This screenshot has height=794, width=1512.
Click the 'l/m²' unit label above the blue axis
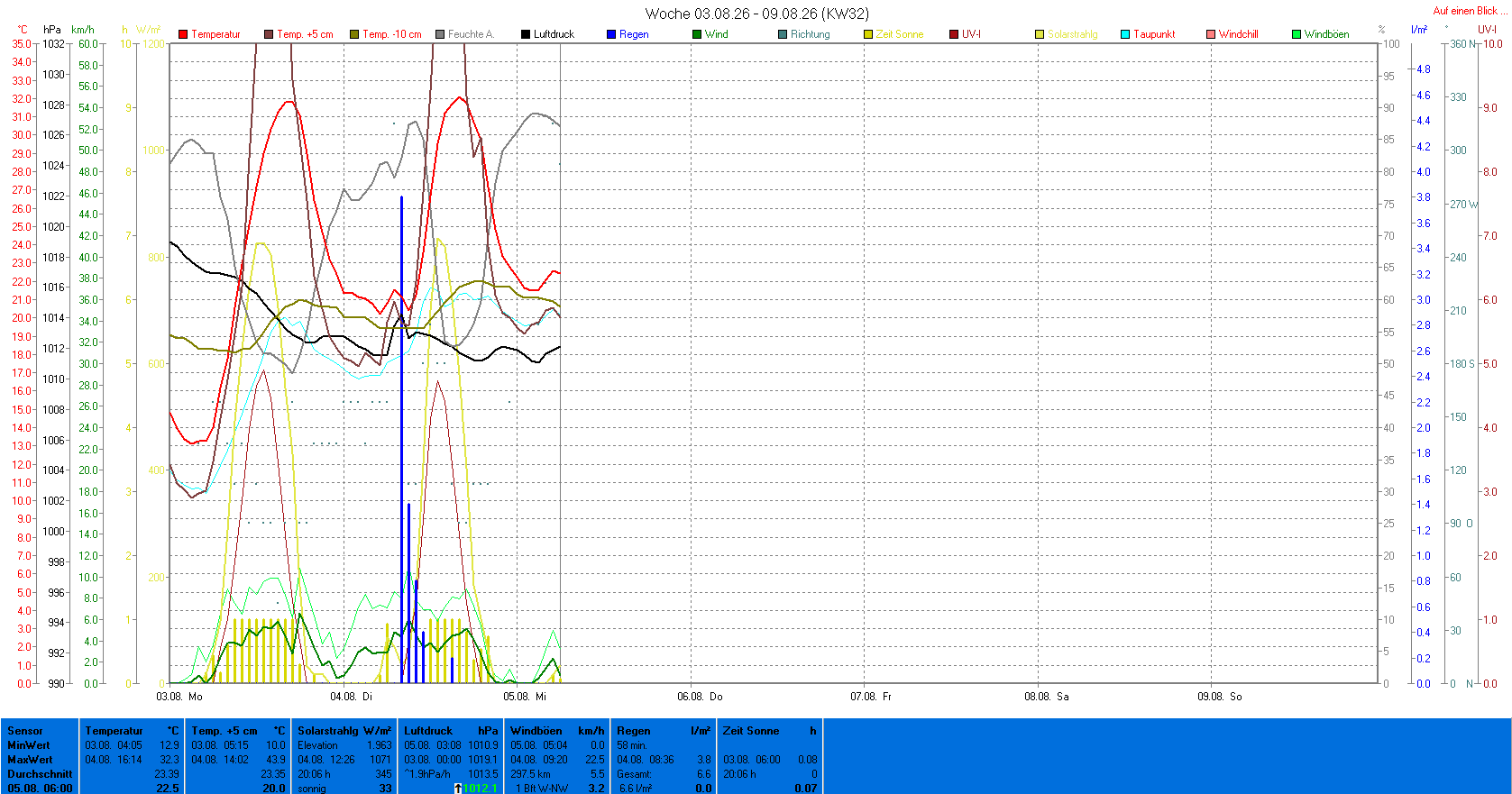click(1419, 30)
